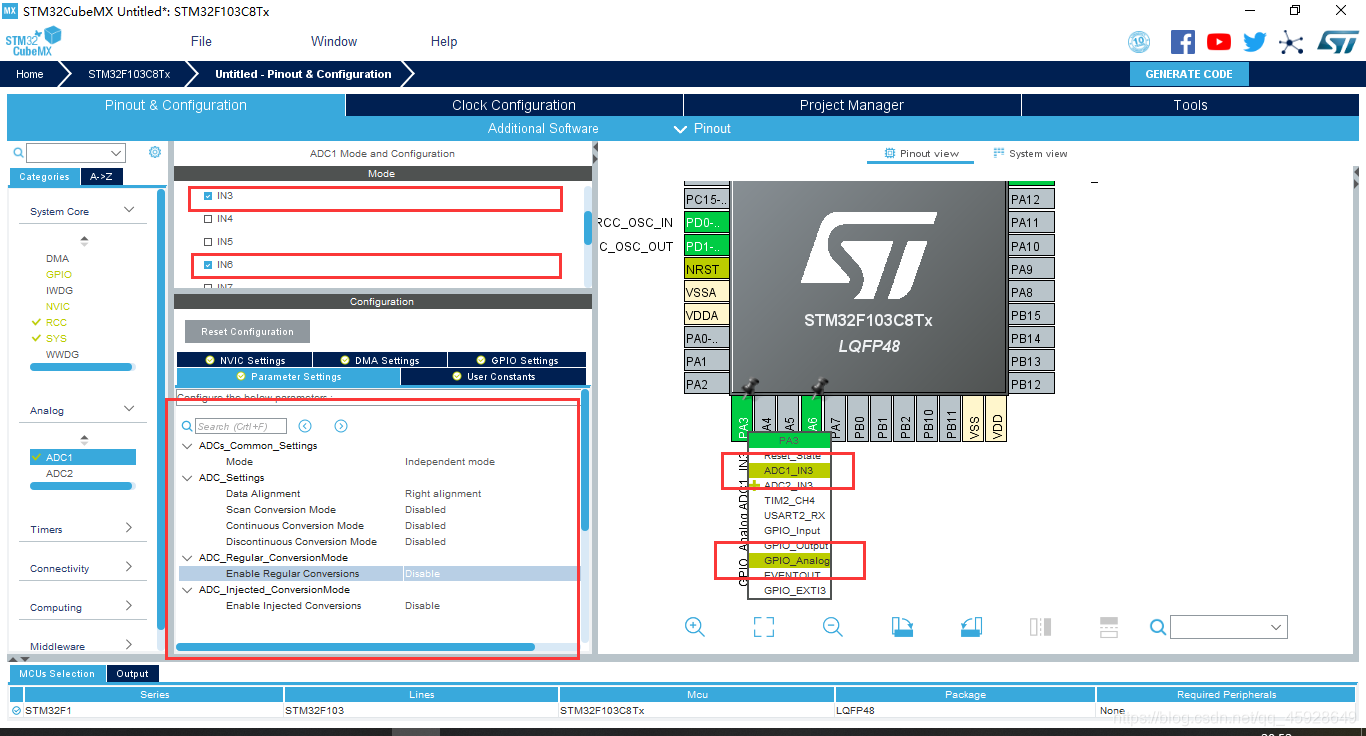Click the pin search magnifier below the chip
The width and height of the screenshot is (1366, 736).
1158,627
